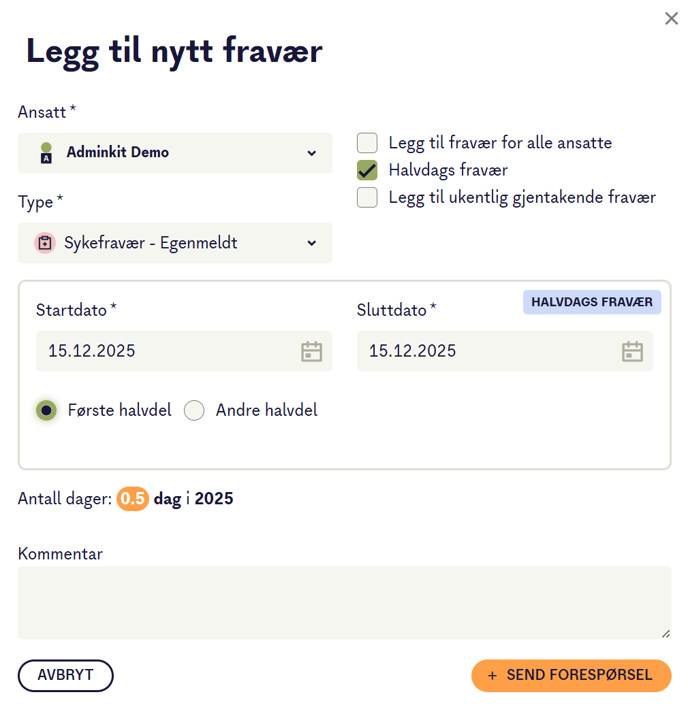This screenshot has width=688, height=718.
Task: Open the Startdato calendar picker icon
Action: pos(312,351)
